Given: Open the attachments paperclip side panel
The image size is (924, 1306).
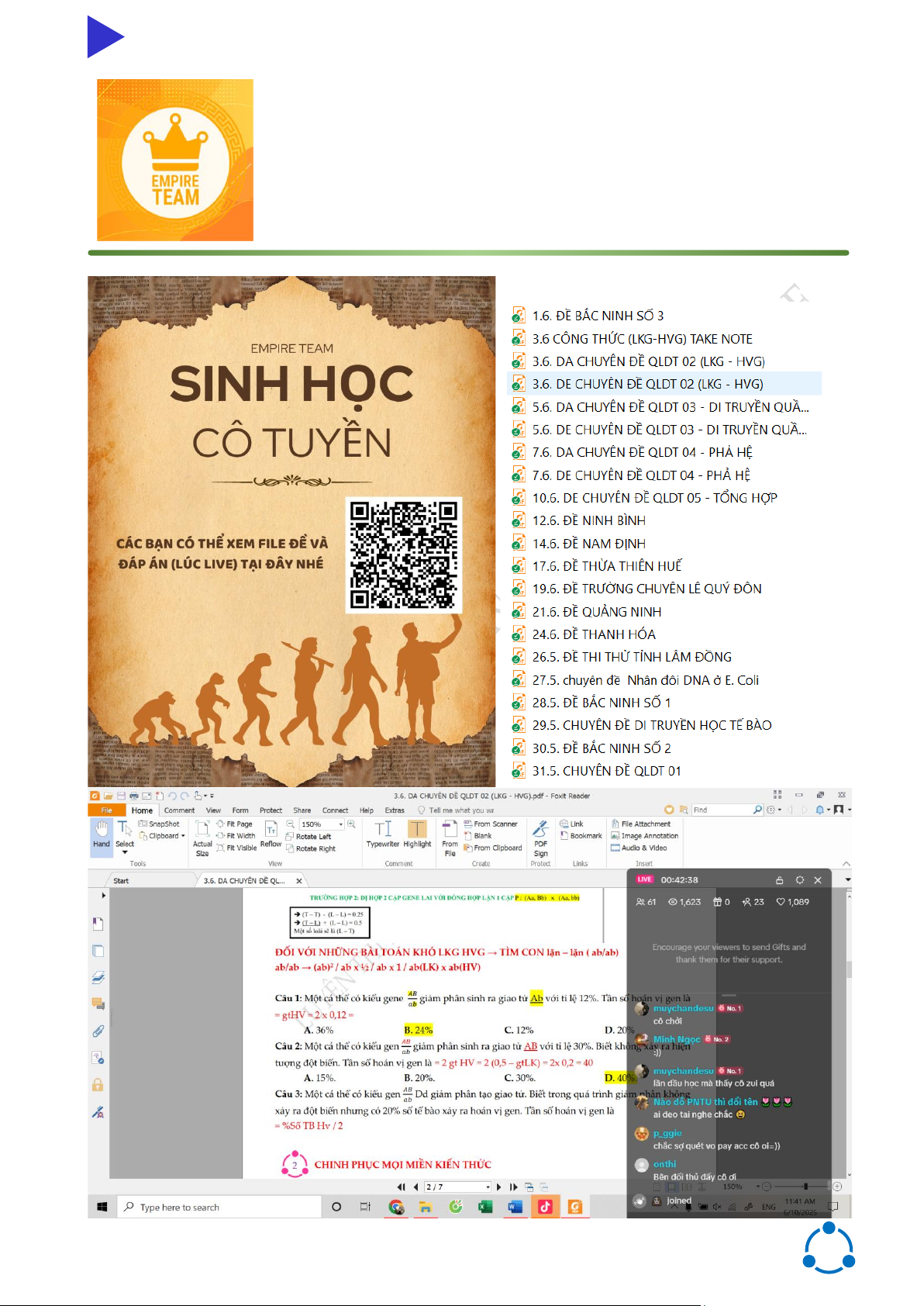Looking at the screenshot, I should pos(98,1031).
